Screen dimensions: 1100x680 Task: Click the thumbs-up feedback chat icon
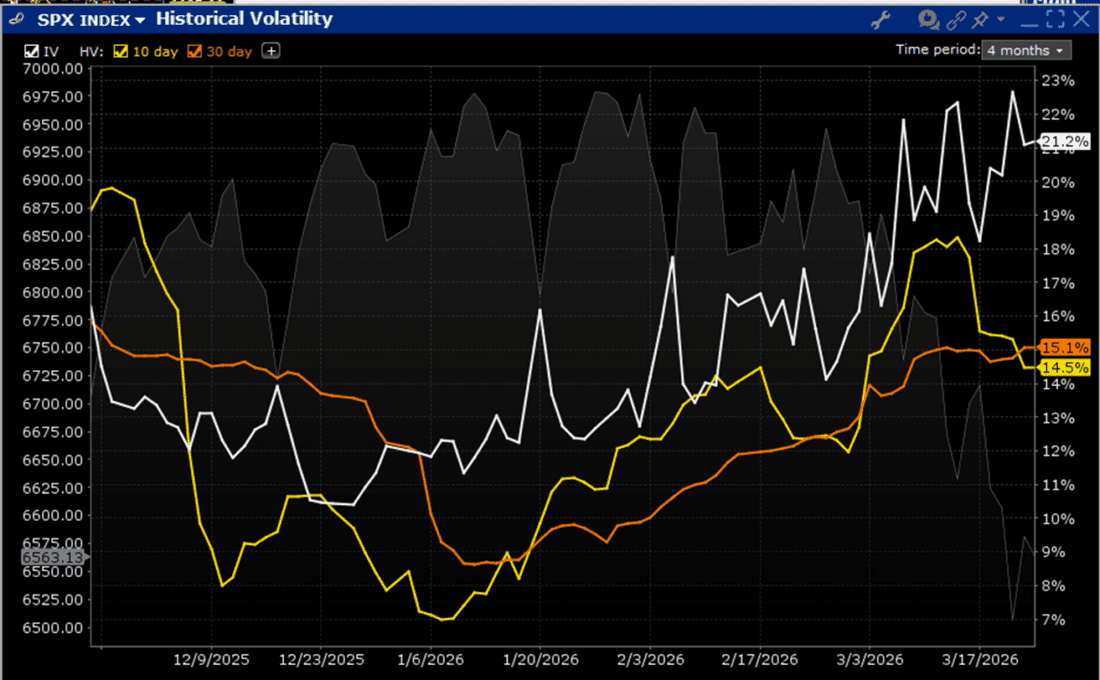click(x=929, y=19)
